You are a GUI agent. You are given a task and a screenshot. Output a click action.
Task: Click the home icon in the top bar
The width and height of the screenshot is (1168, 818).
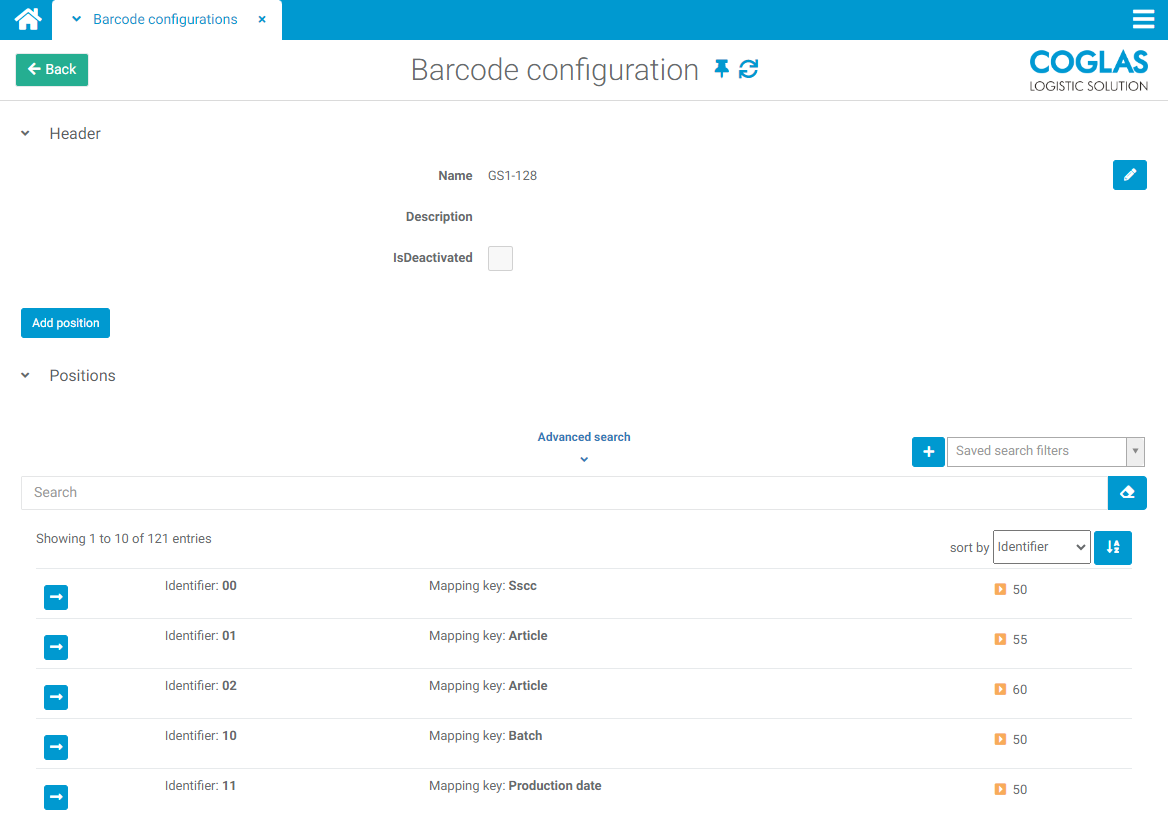[x=25, y=19]
